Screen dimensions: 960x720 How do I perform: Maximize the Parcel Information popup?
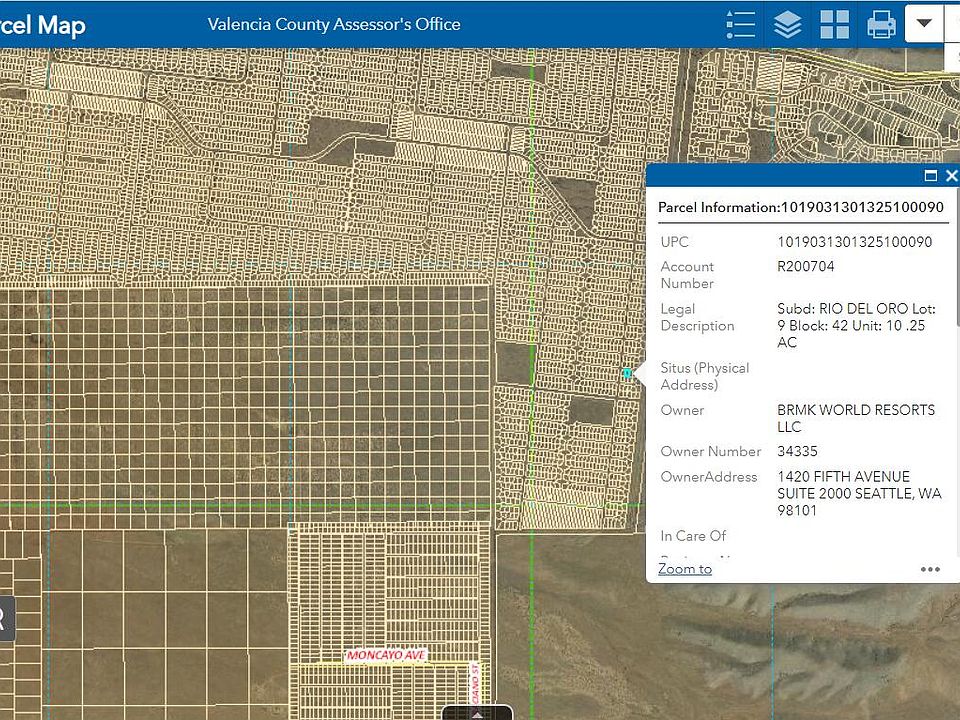[x=931, y=176]
